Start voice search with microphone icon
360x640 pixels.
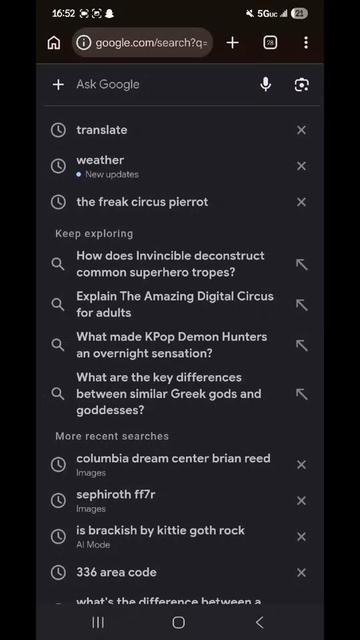pos(266,84)
